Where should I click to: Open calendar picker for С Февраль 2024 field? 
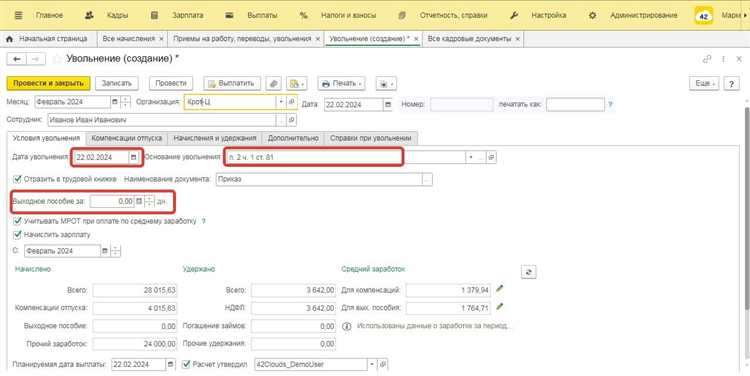[105, 251]
